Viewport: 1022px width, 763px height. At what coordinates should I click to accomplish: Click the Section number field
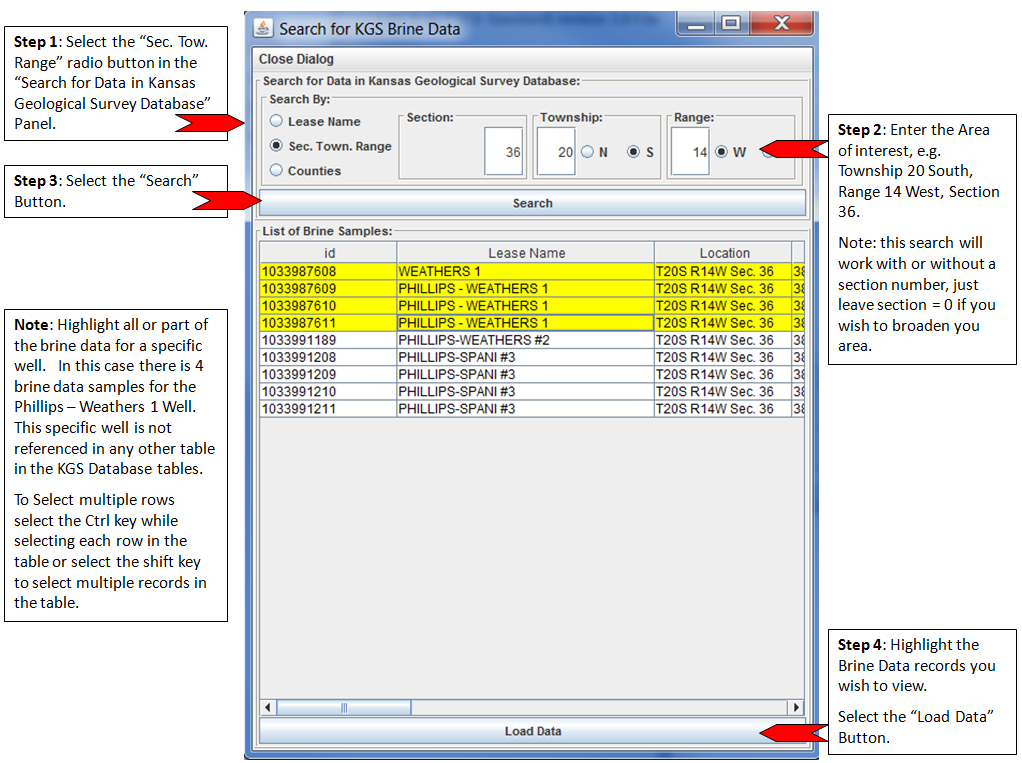click(504, 151)
